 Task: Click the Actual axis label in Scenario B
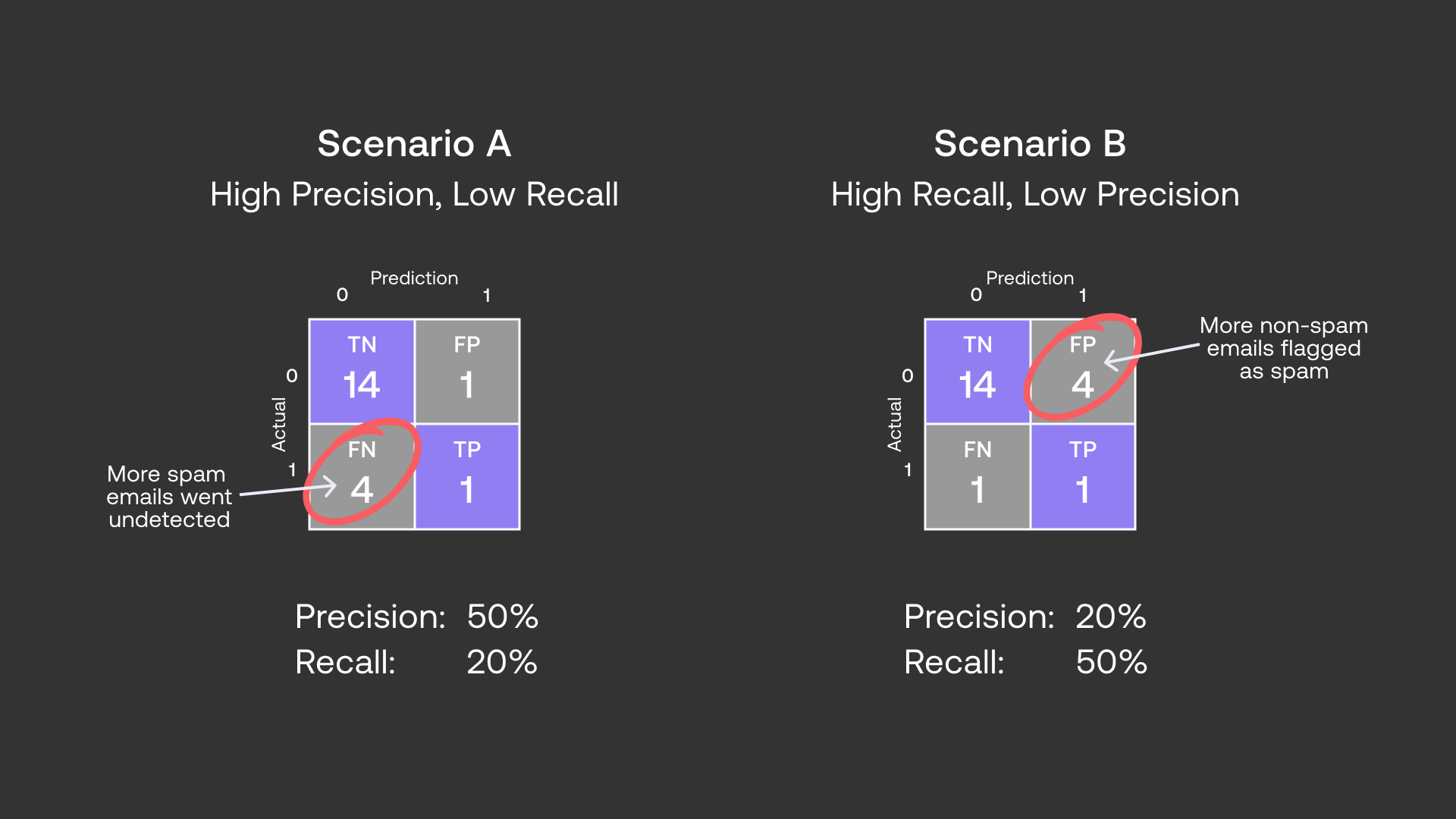[x=895, y=424]
